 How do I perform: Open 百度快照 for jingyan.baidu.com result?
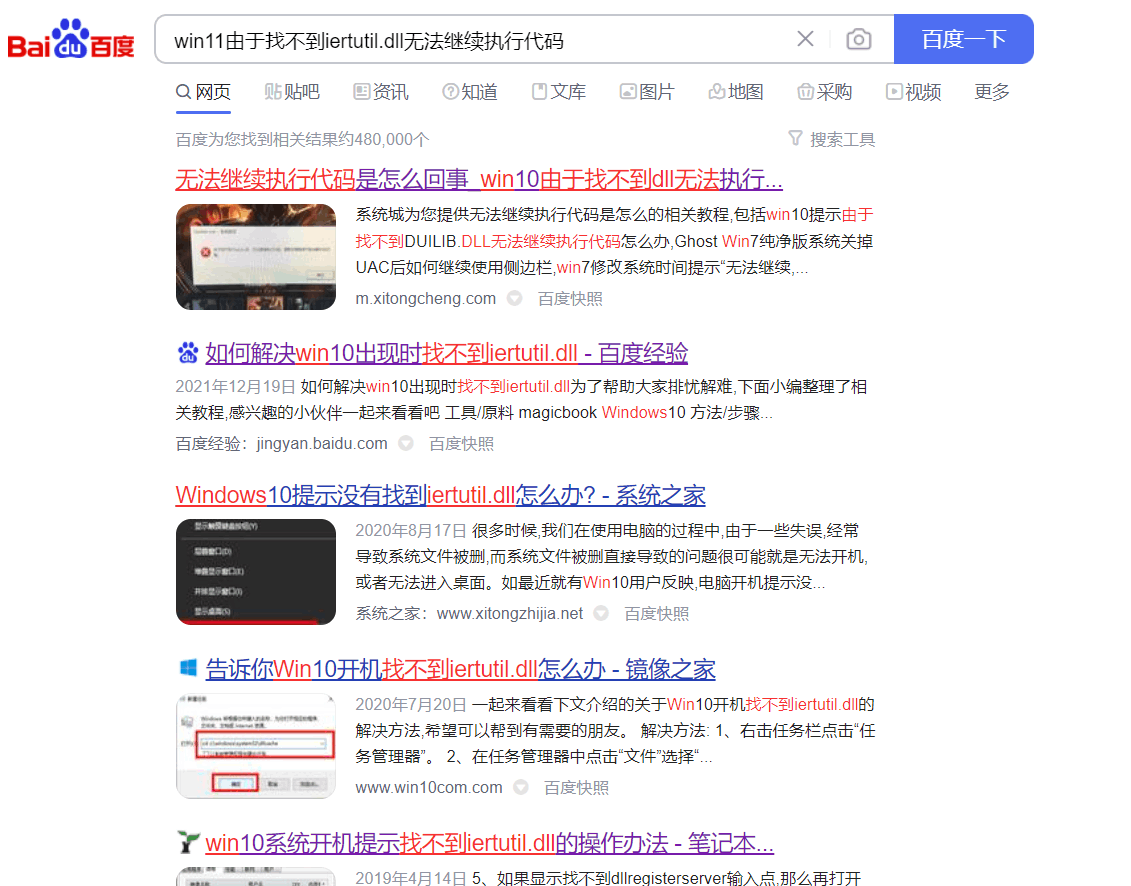tap(462, 444)
